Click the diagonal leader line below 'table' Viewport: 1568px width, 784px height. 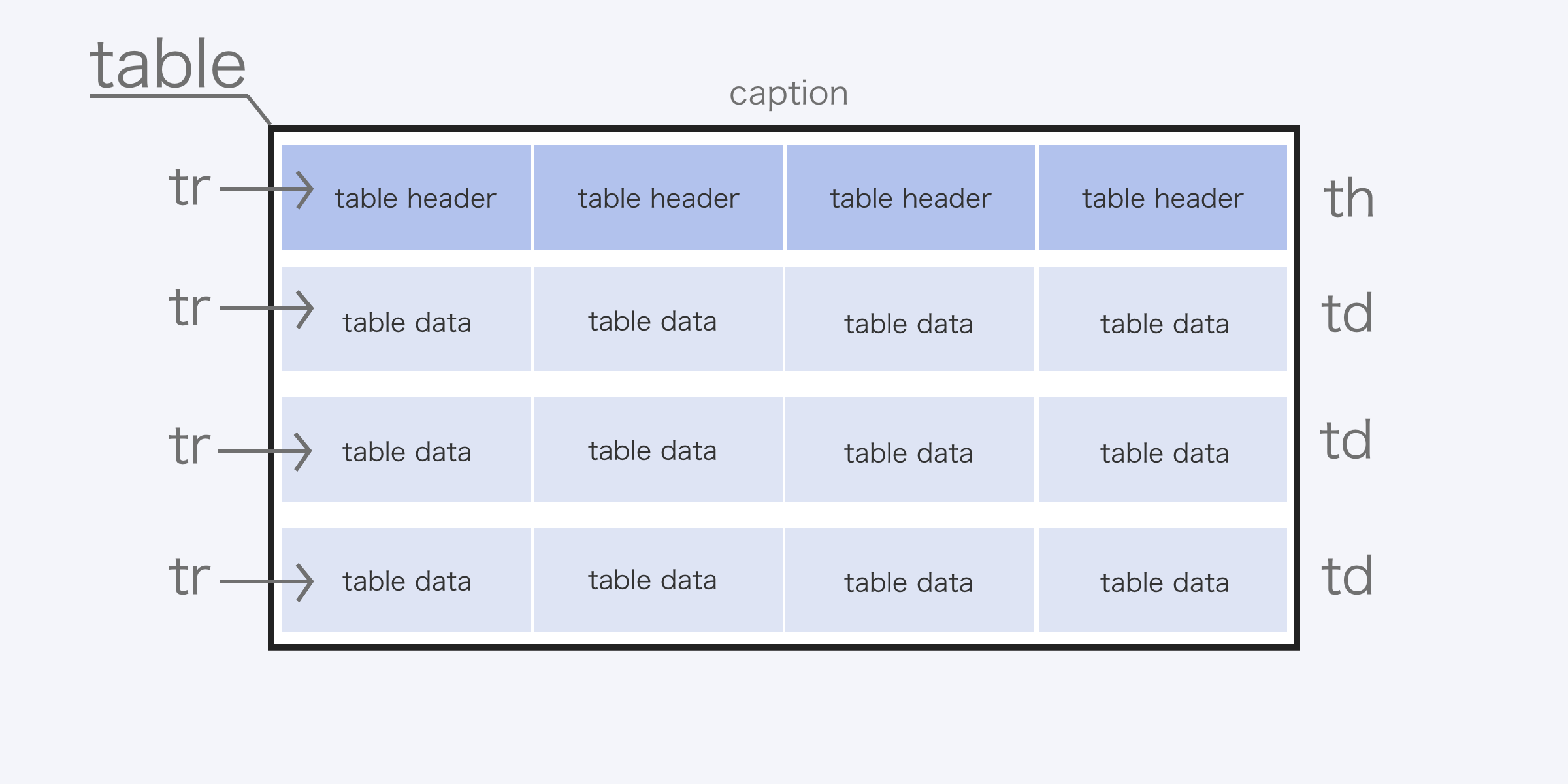click(259, 110)
